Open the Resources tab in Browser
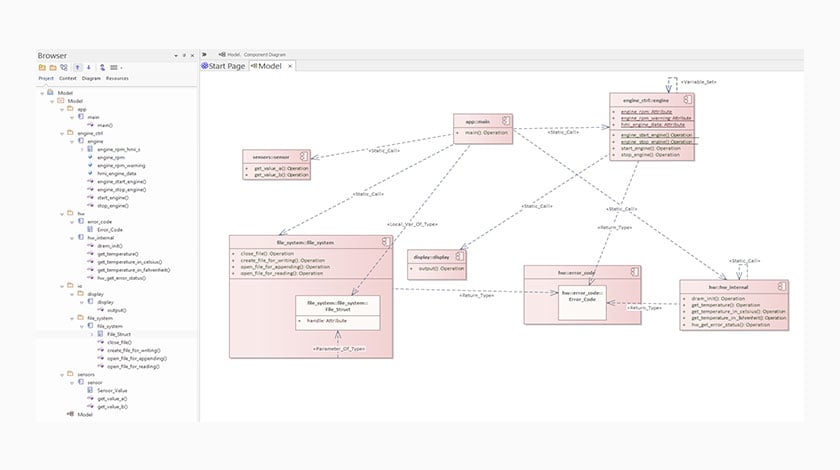The width and height of the screenshot is (840, 470). pos(117,78)
